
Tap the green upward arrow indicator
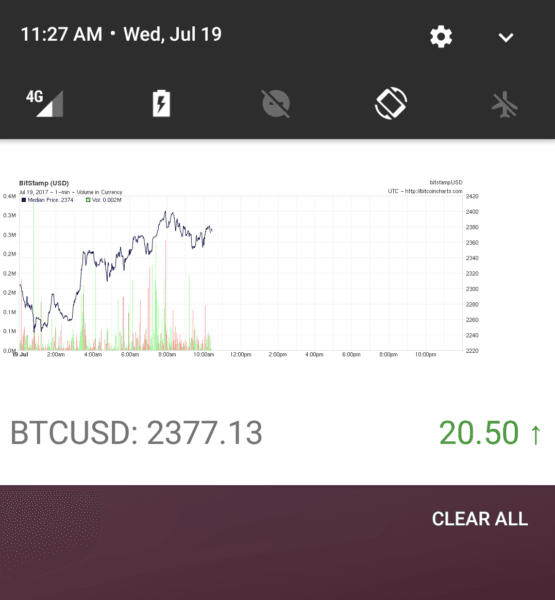click(536, 434)
